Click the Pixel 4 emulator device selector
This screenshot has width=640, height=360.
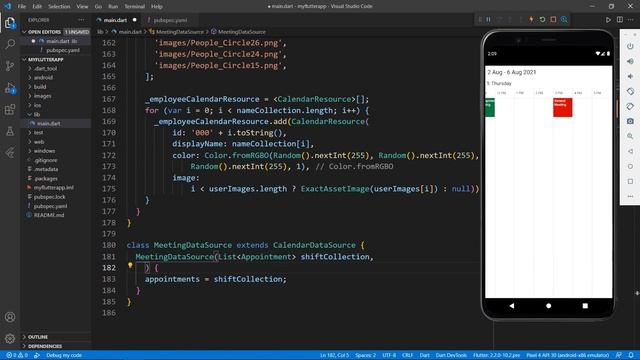567,355
